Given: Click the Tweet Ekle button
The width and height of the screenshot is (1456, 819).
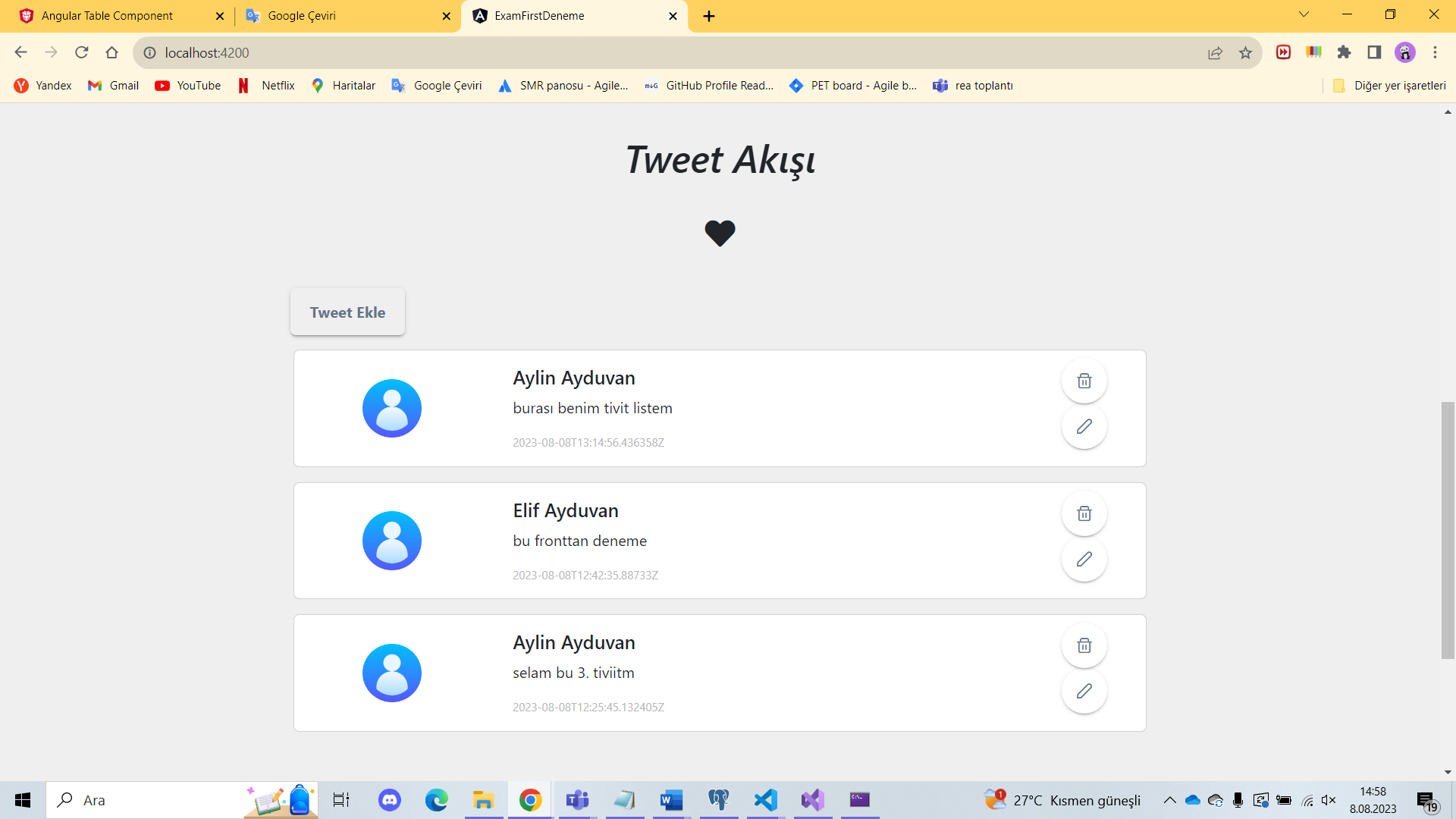Looking at the screenshot, I should click(x=347, y=312).
